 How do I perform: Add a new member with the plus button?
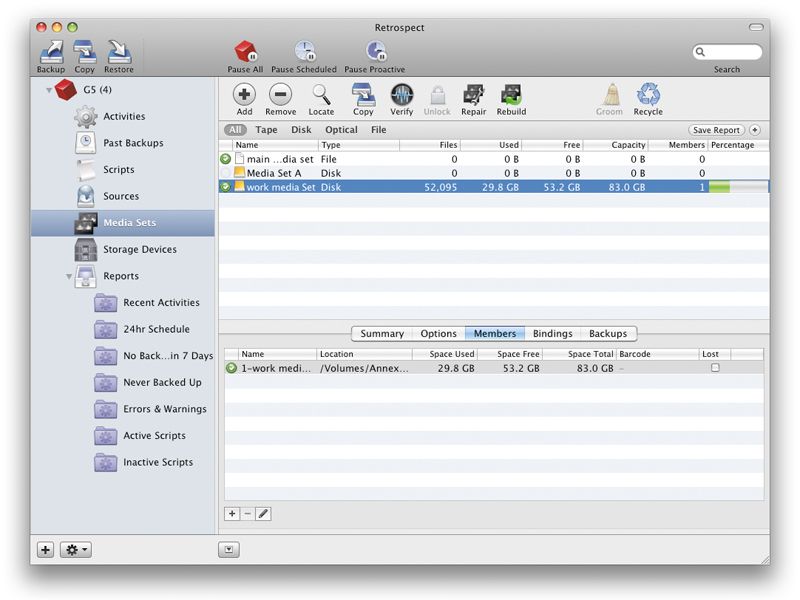[x=234, y=513]
